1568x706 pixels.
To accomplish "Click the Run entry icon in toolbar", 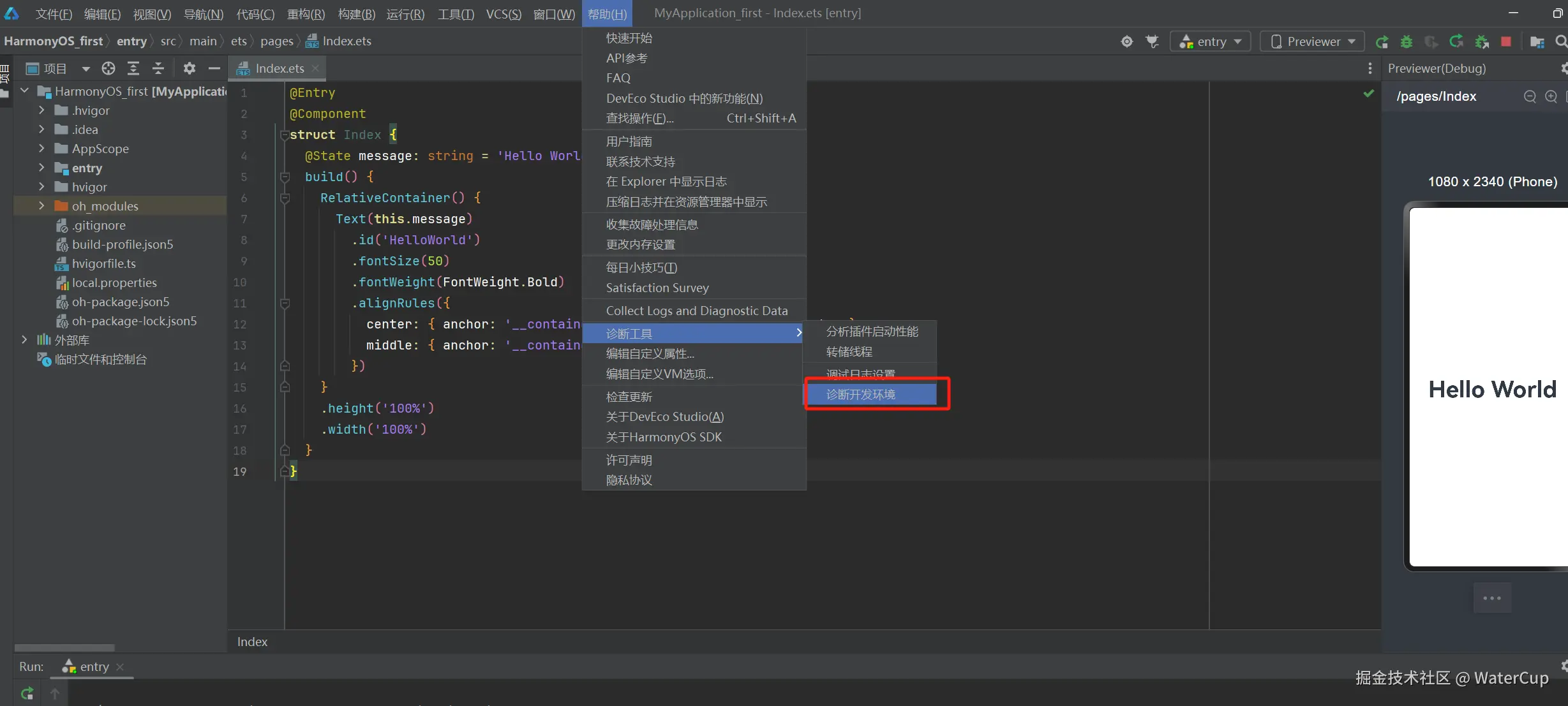I will 1382,42.
